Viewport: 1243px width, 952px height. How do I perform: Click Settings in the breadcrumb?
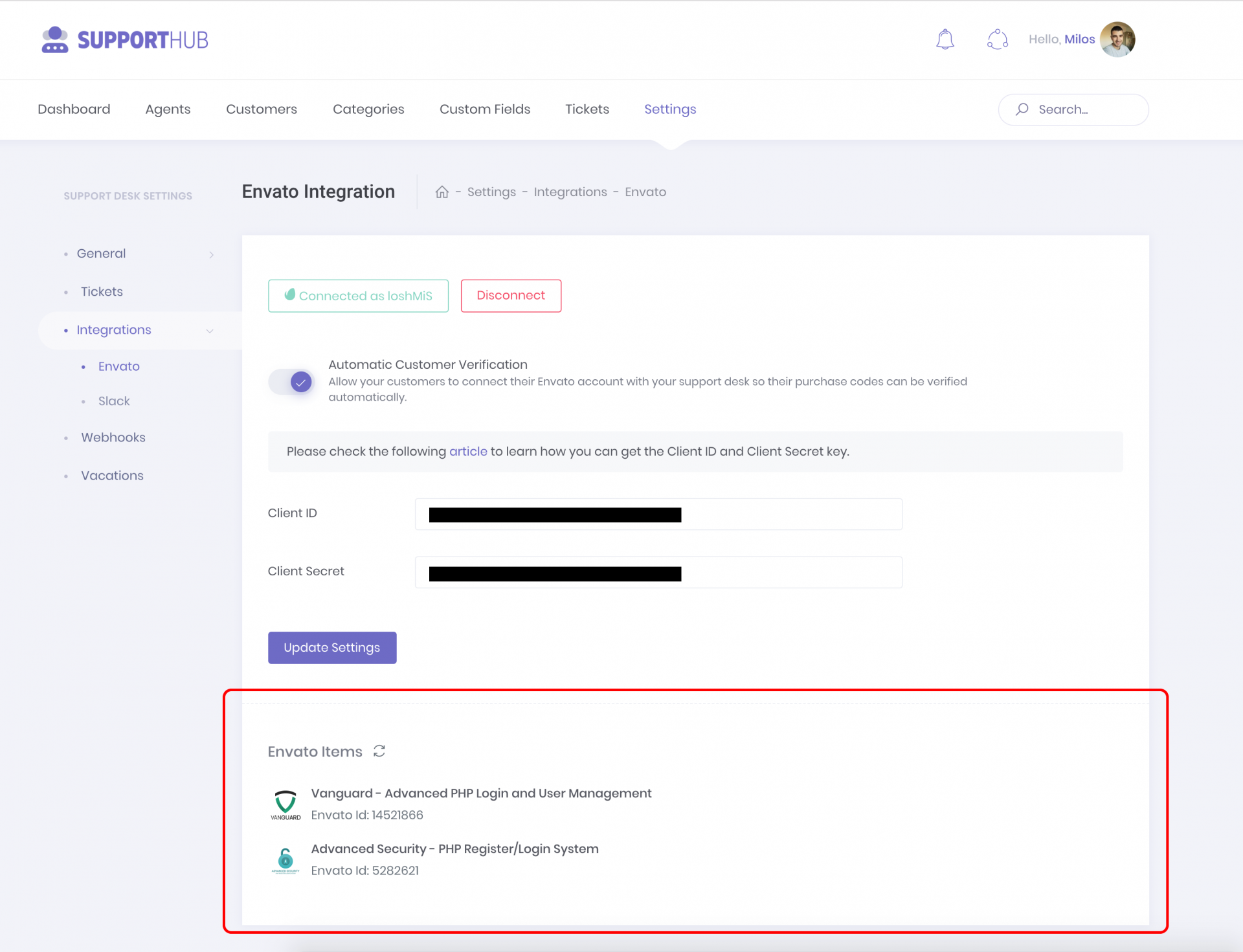click(491, 192)
